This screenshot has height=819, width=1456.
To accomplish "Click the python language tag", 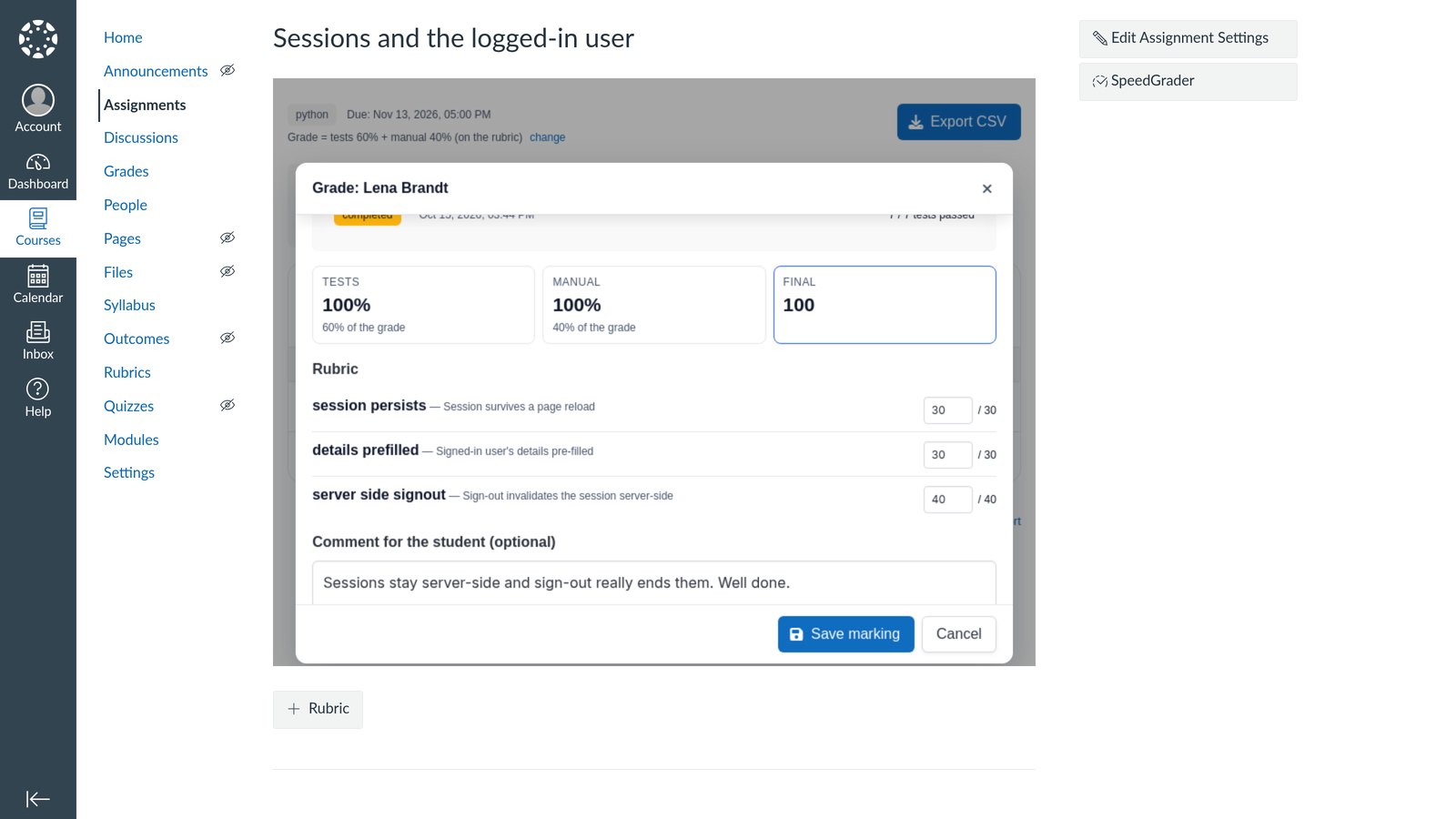I will [x=312, y=115].
